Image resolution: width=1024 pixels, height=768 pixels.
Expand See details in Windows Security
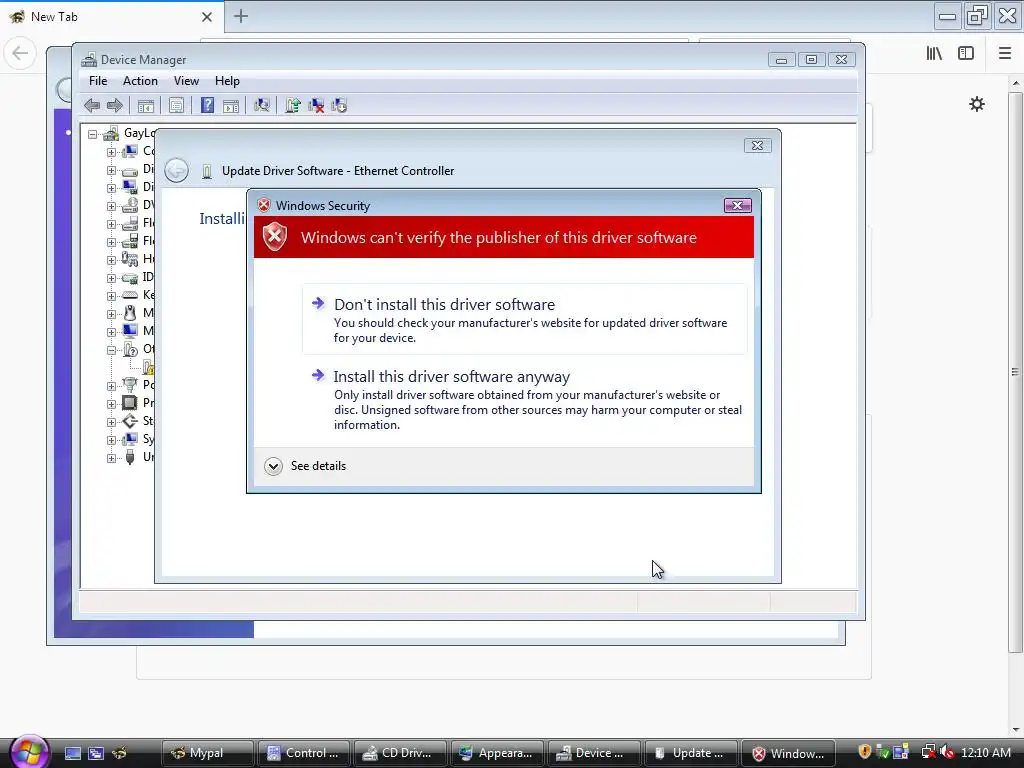pos(305,466)
